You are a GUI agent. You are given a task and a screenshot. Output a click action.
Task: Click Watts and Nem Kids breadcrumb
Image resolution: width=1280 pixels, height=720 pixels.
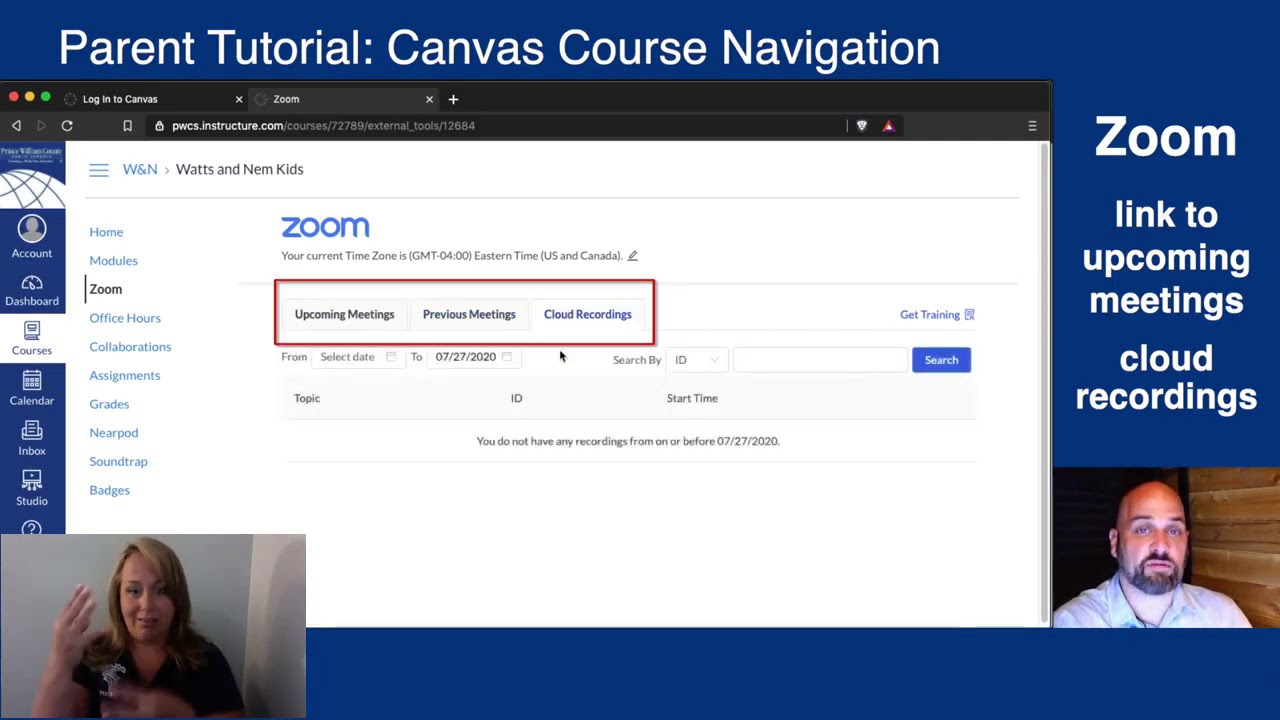[240, 170]
